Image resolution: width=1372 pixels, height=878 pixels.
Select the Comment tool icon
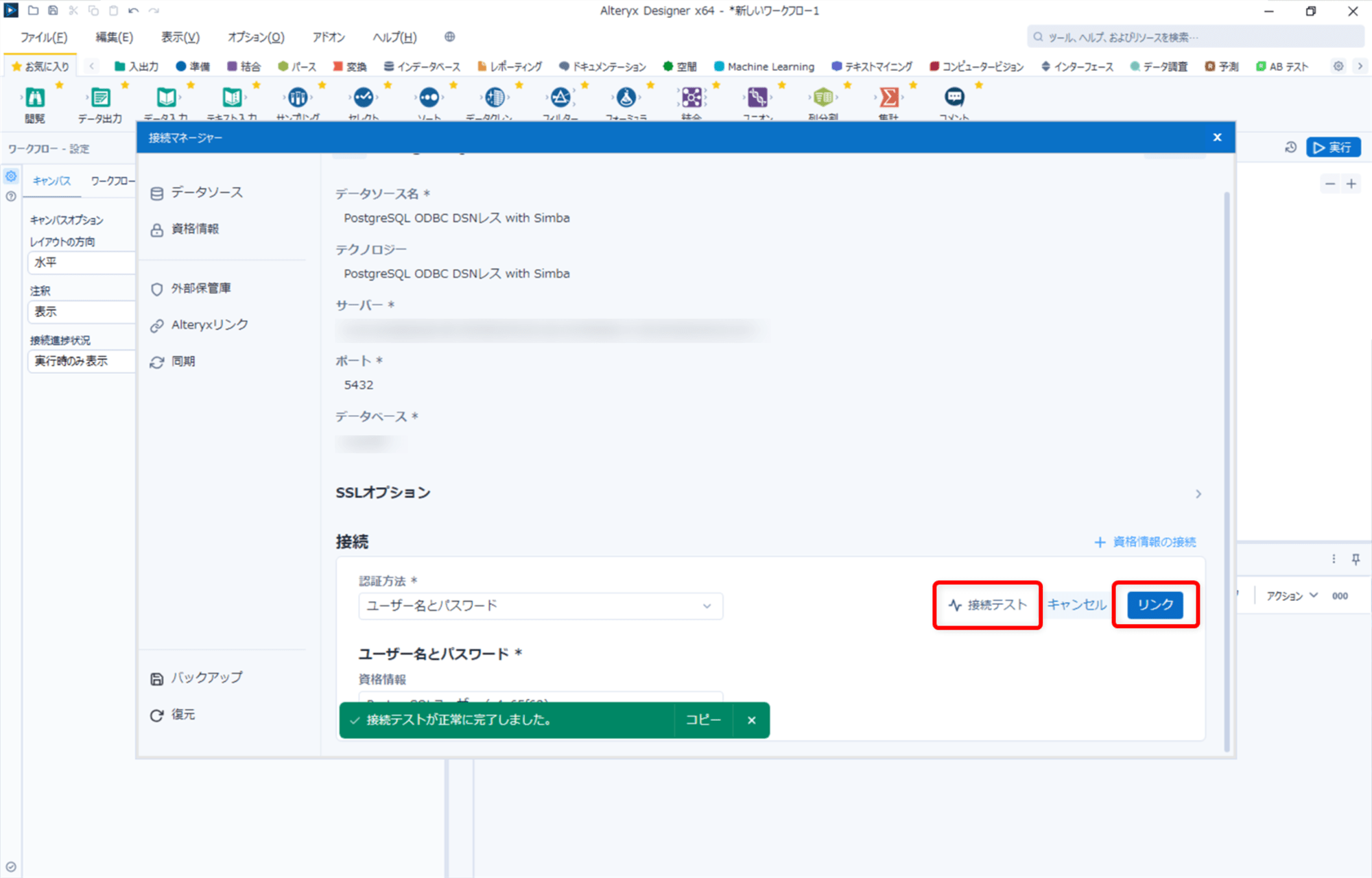(x=954, y=97)
